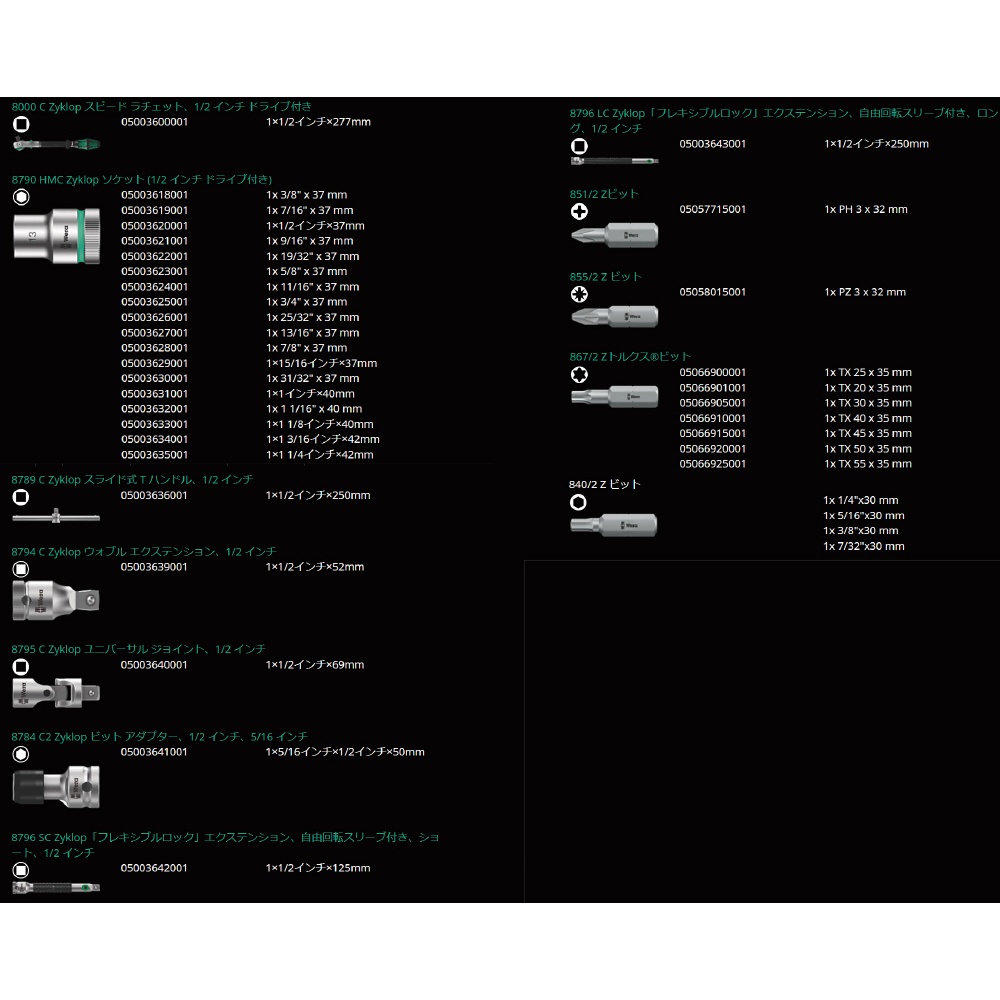Select the 8790 HMC Zyklop socket image
The image size is (1000, 1000).
[x=57, y=235]
